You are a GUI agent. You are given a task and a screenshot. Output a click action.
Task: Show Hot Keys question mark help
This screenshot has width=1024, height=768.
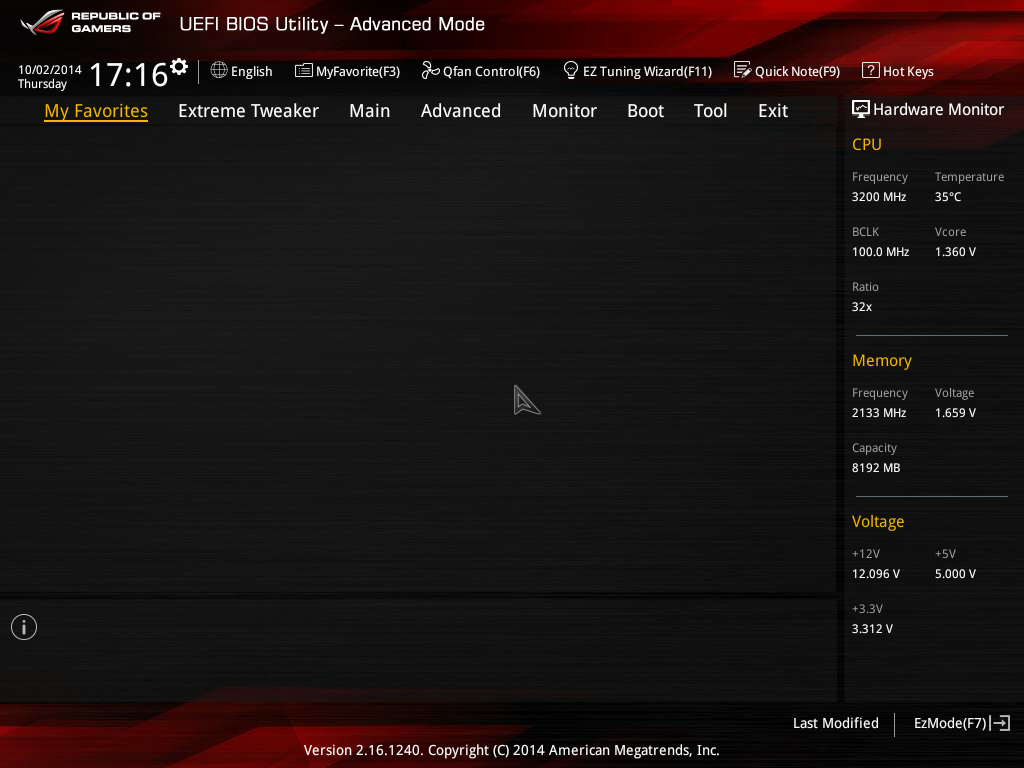click(870, 71)
